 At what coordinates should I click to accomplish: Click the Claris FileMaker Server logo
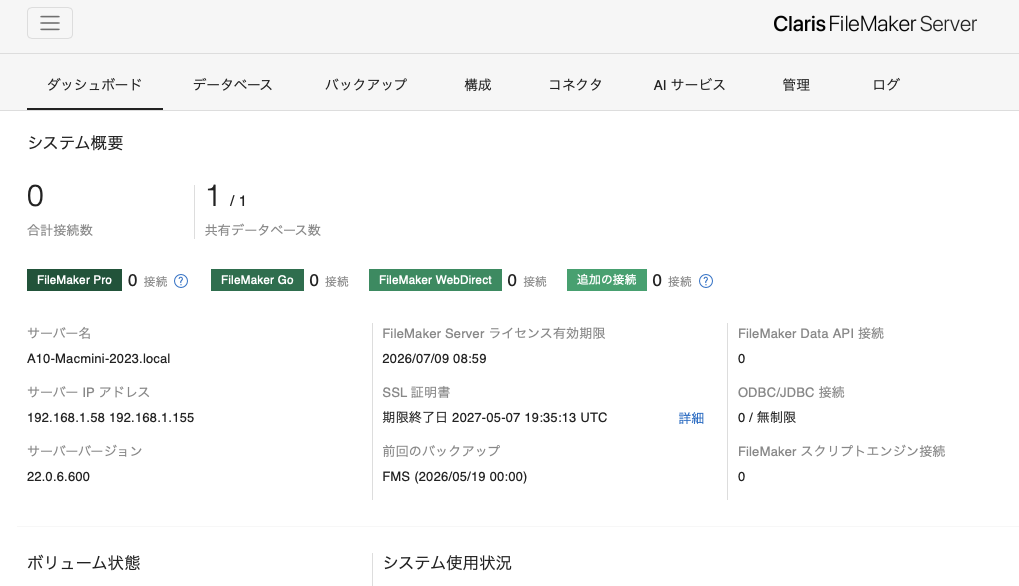[x=875, y=24]
